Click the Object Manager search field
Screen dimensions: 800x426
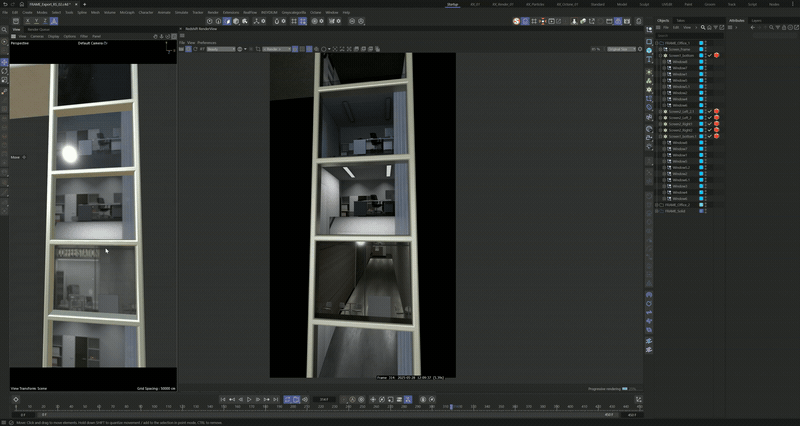pyautogui.click(x=689, y=35)
